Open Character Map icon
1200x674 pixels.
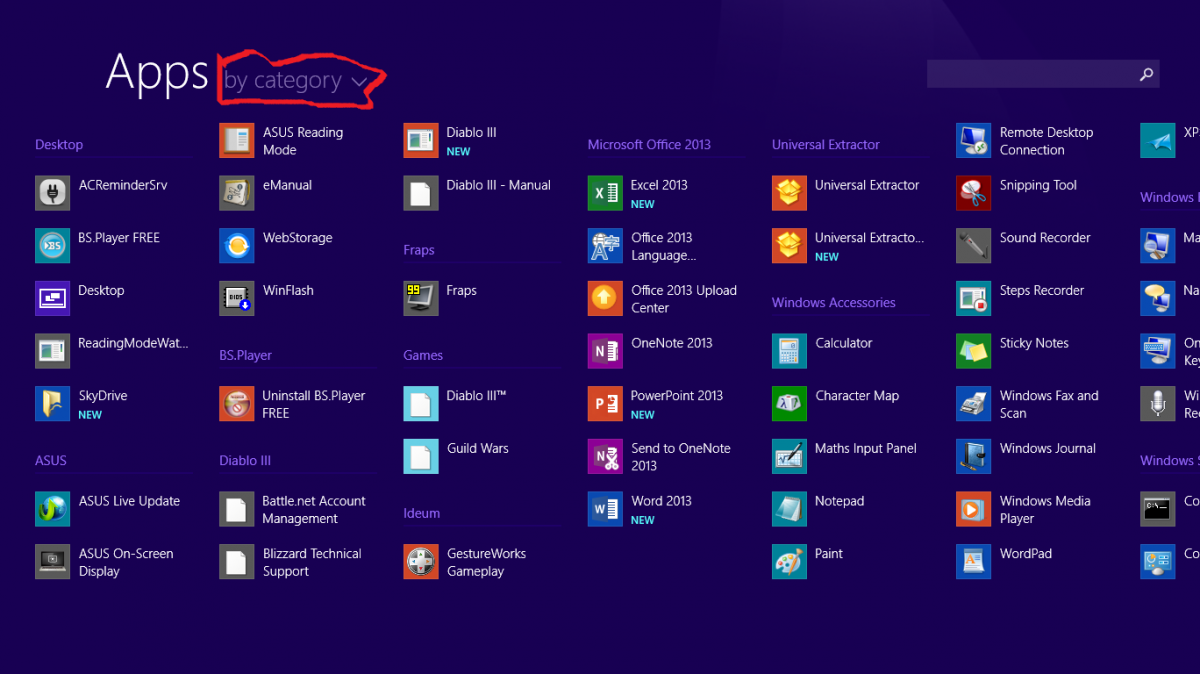789,404
